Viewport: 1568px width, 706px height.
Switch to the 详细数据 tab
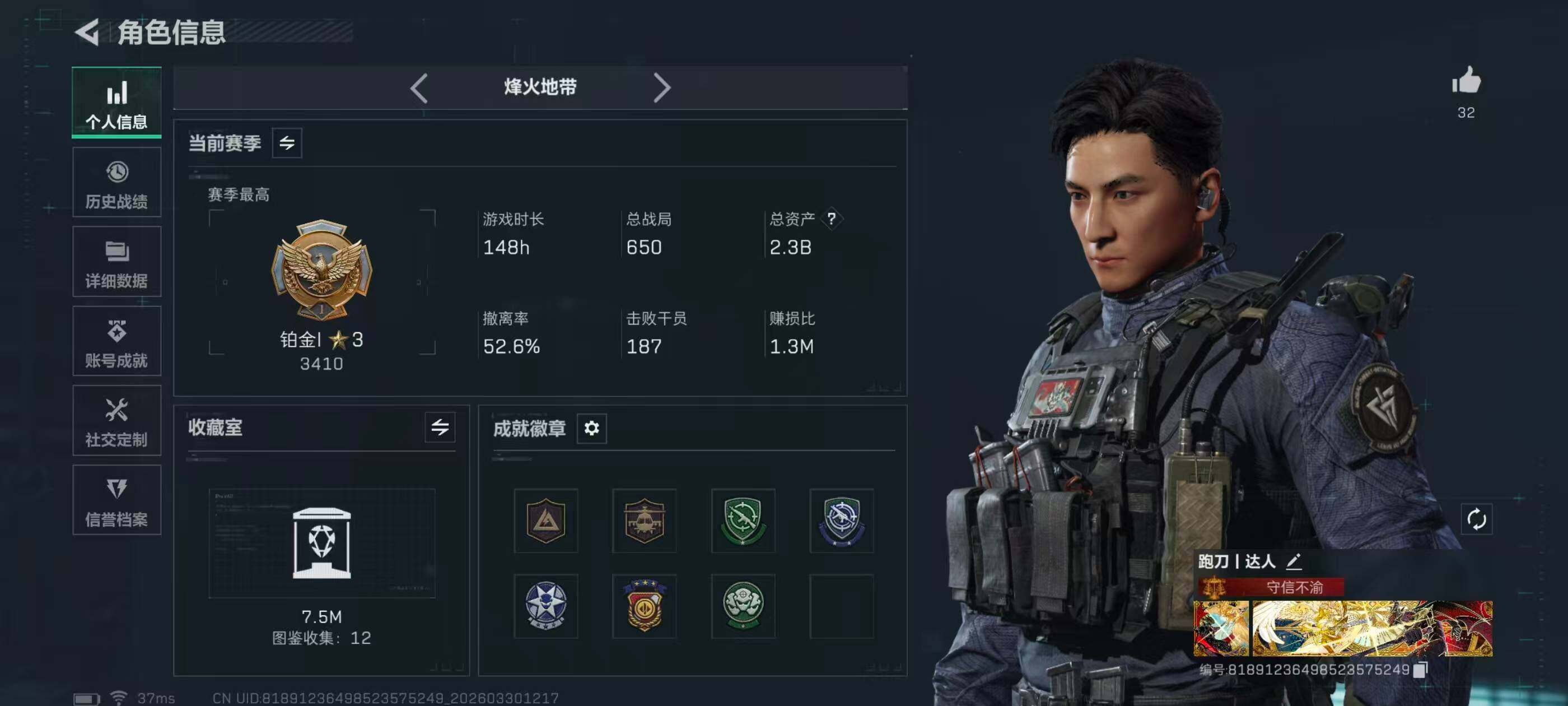coord(117,262)
